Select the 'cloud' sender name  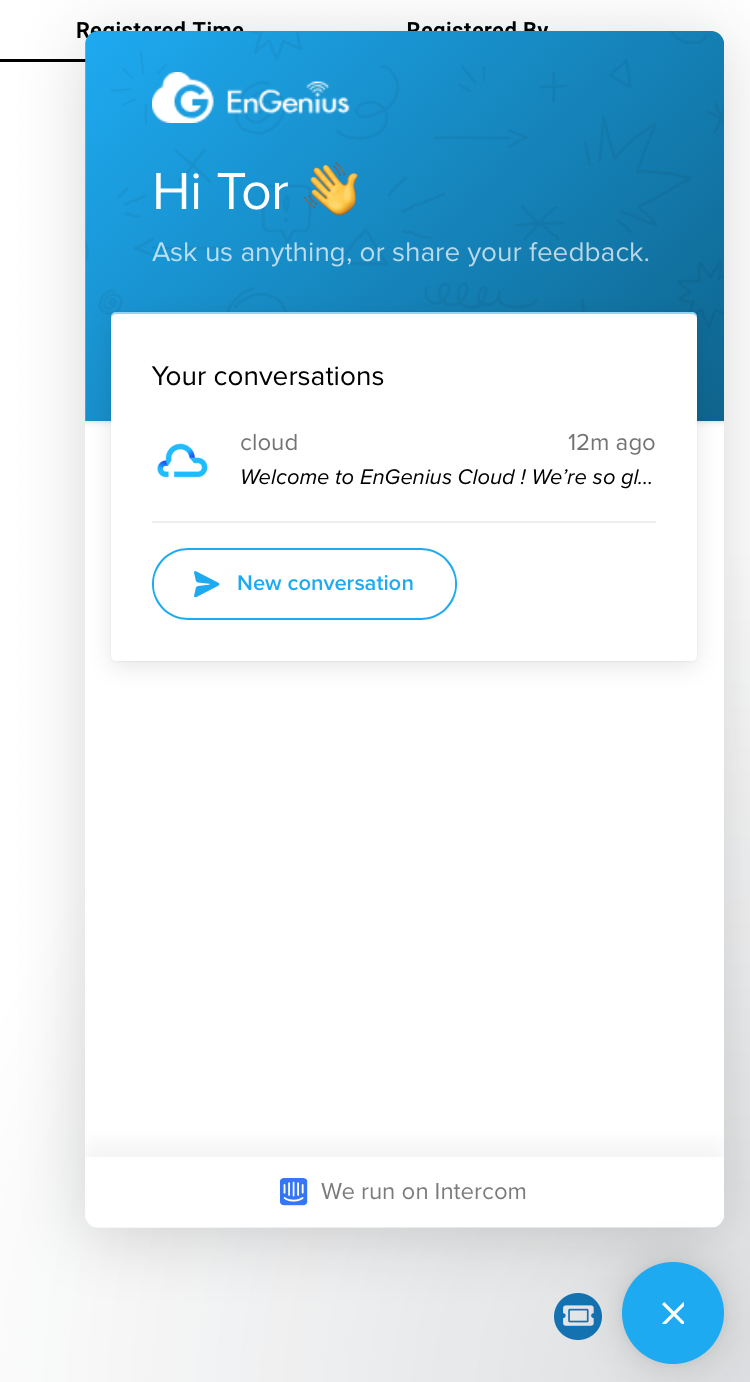click(269, 442)
